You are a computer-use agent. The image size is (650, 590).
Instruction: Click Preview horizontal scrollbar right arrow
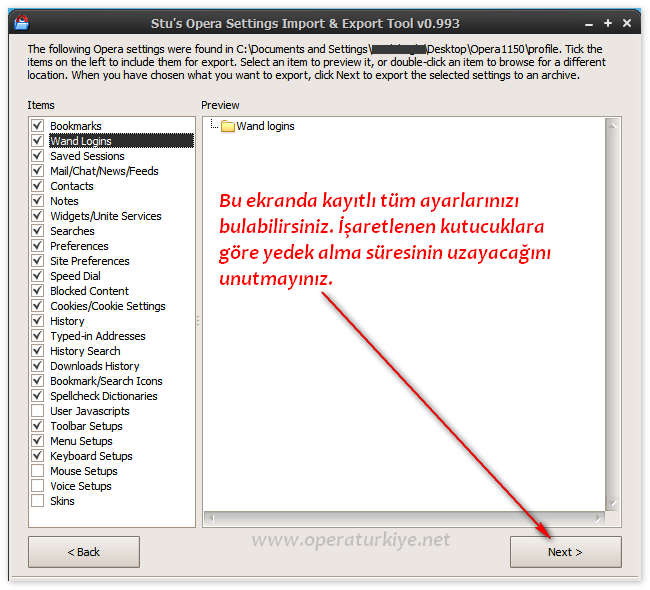click(598, 518)
